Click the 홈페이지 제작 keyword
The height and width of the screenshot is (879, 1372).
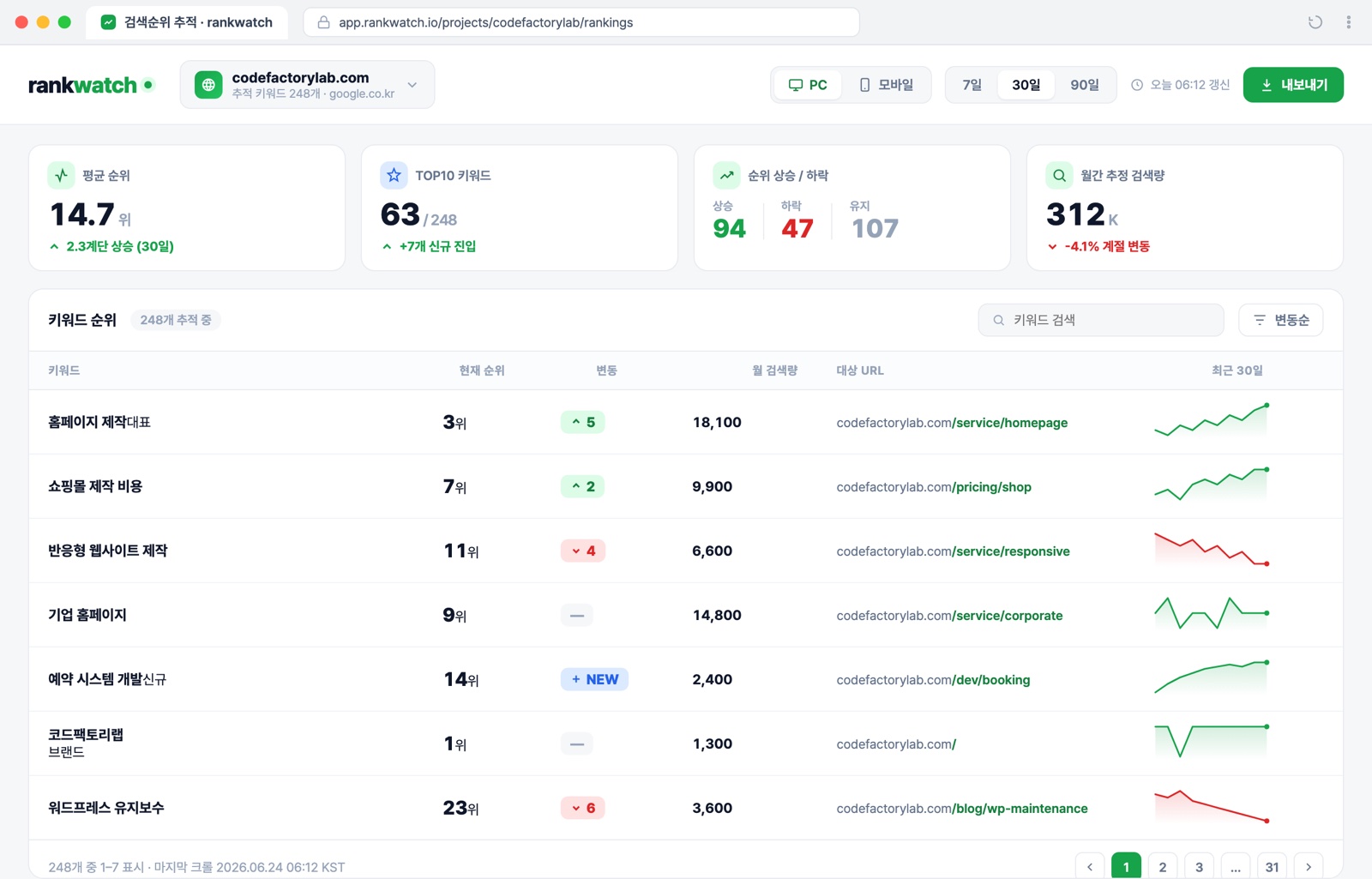tap(87, 422)
